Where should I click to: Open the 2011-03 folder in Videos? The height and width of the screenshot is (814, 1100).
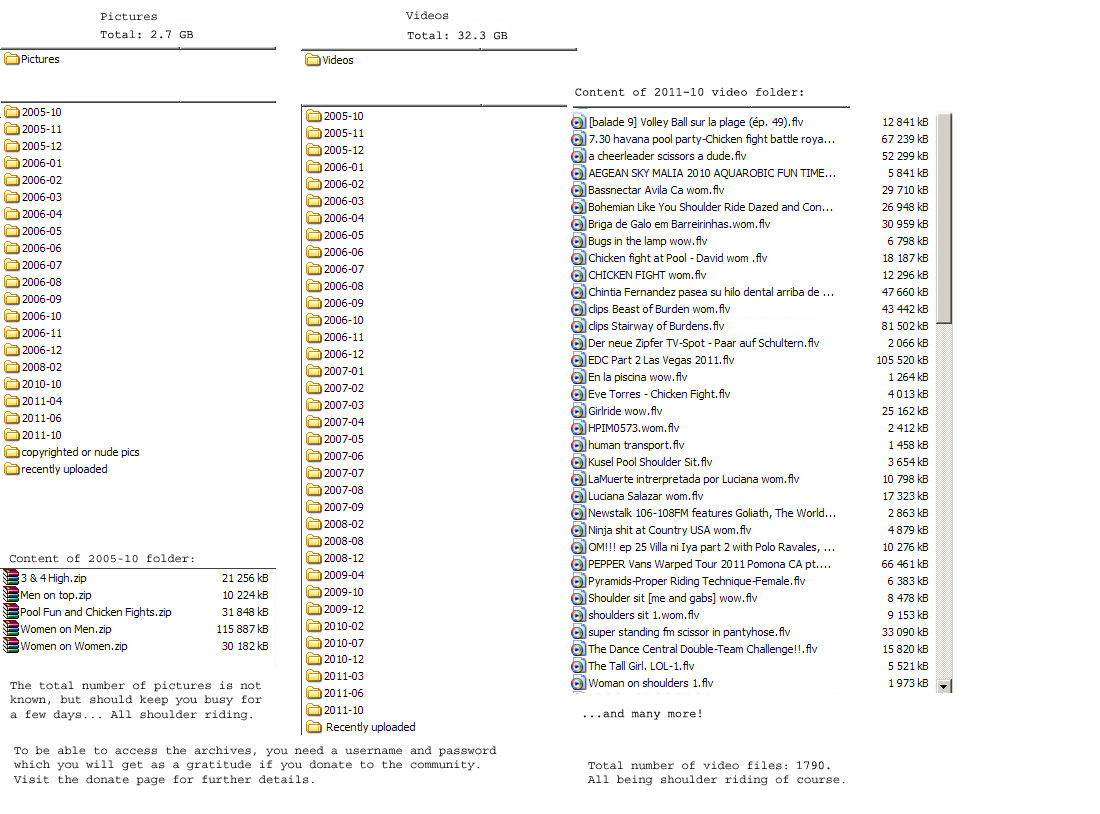click(x=335, y=676)
